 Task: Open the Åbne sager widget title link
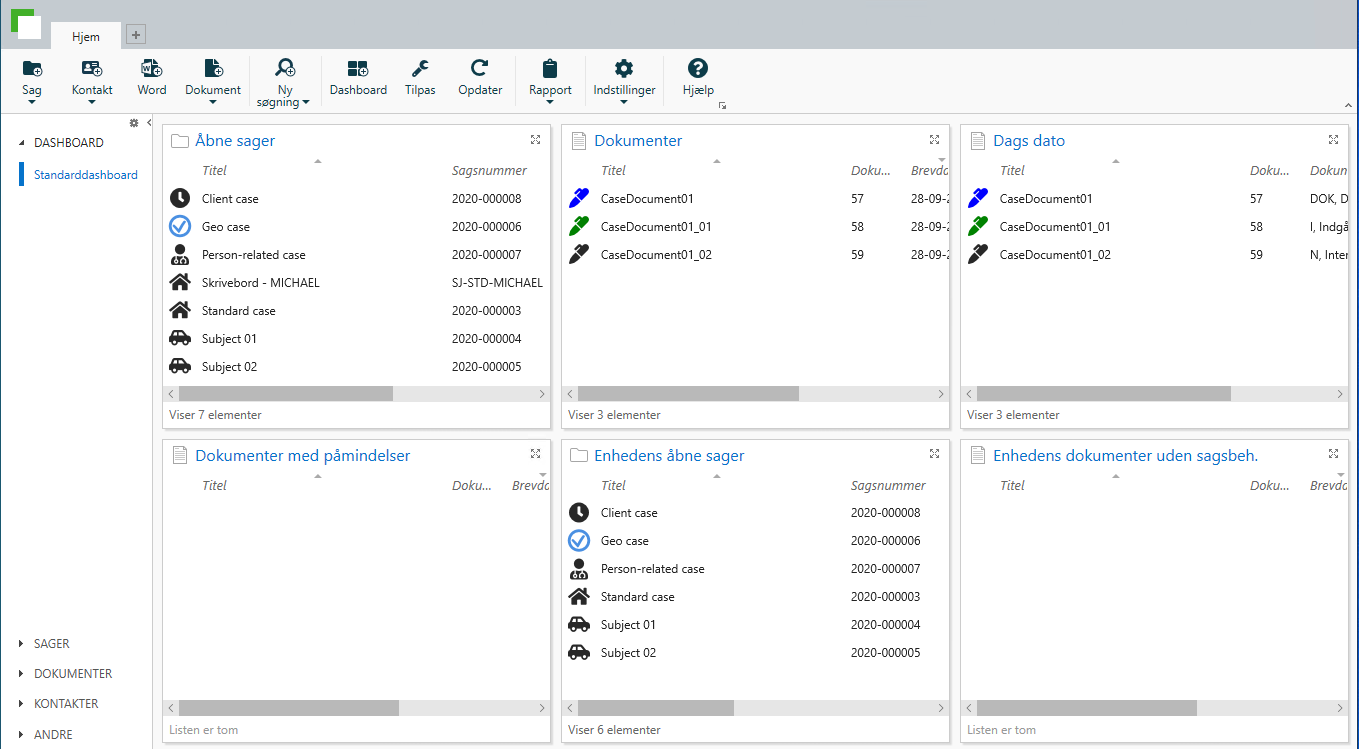point(235,141)
